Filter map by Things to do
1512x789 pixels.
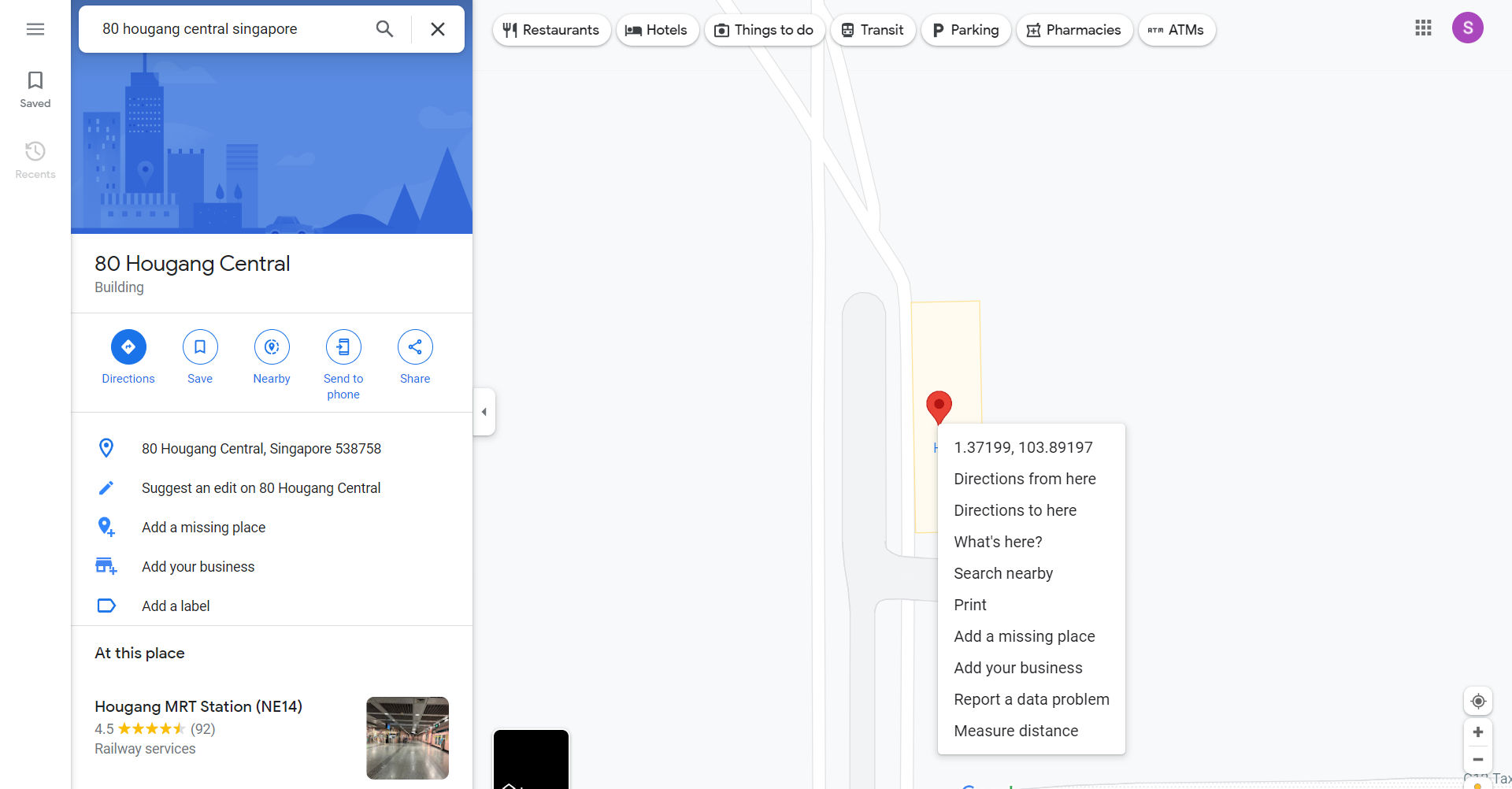click(x=764, y=30)
